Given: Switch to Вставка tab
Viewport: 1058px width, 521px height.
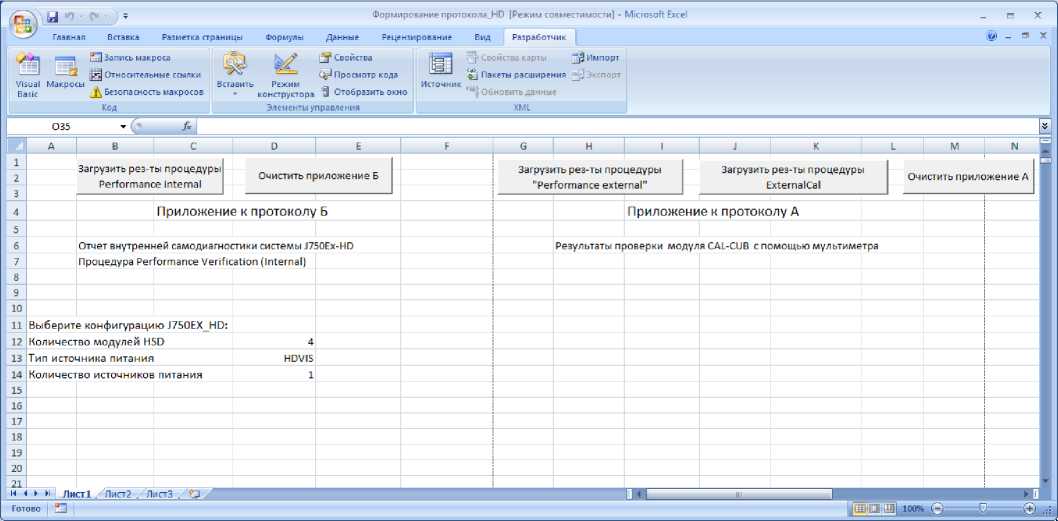Looking at the screenshot, I should point(123,37).
